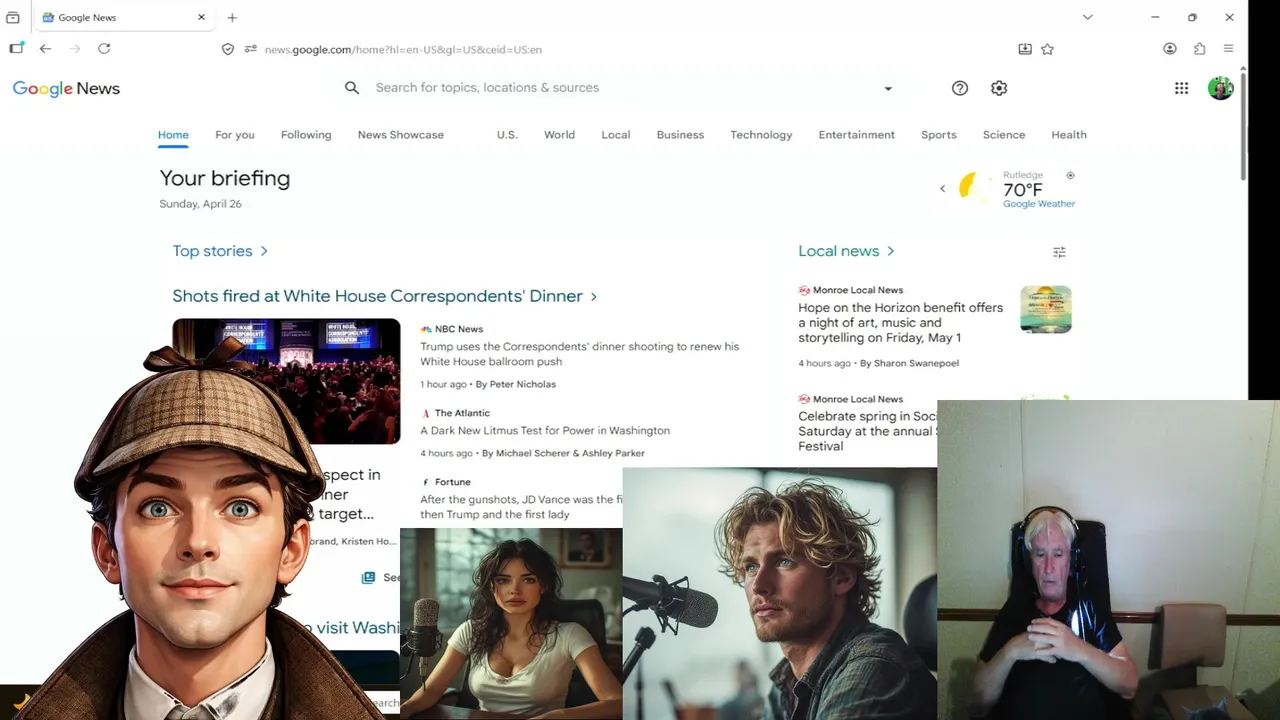Open the Firefox application menu
The image size is (1280, 720).
coord(1228,48)
